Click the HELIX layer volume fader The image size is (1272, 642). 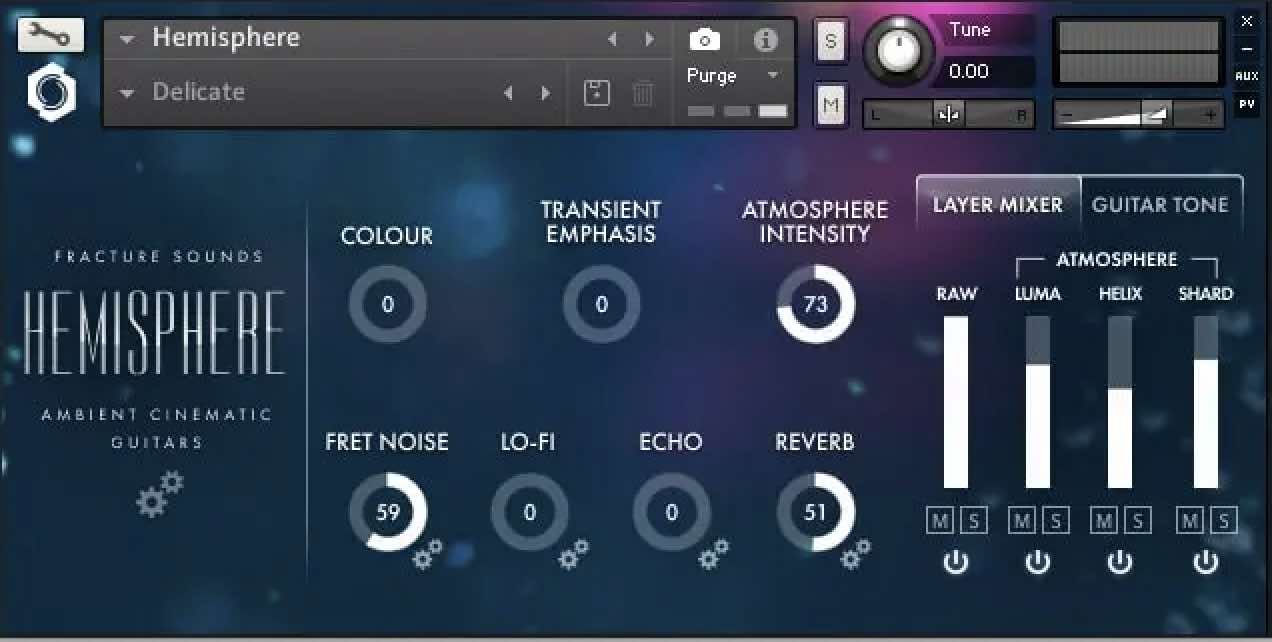tap(1120, 402)
